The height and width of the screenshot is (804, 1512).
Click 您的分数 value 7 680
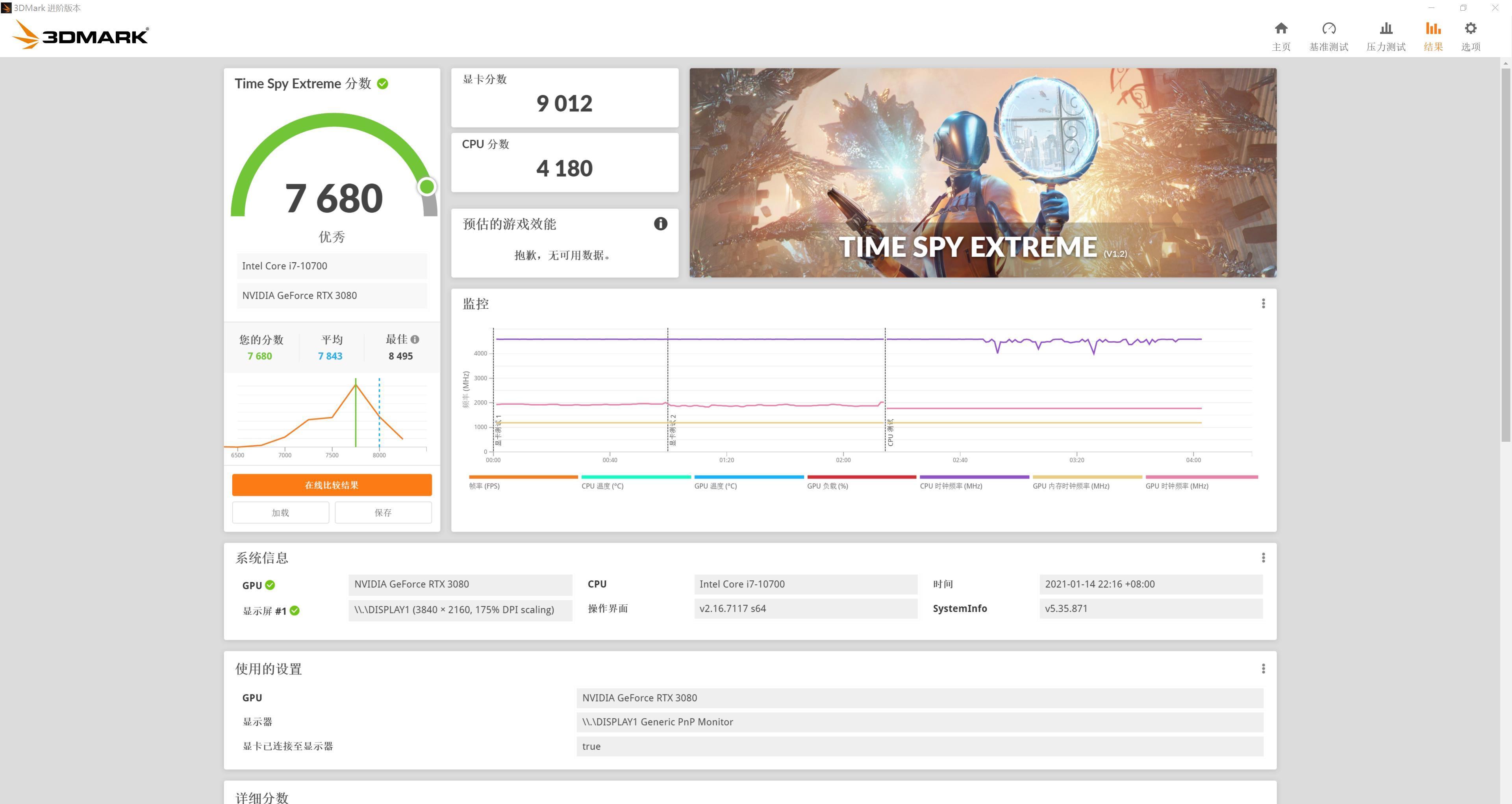tap(259, 356)
